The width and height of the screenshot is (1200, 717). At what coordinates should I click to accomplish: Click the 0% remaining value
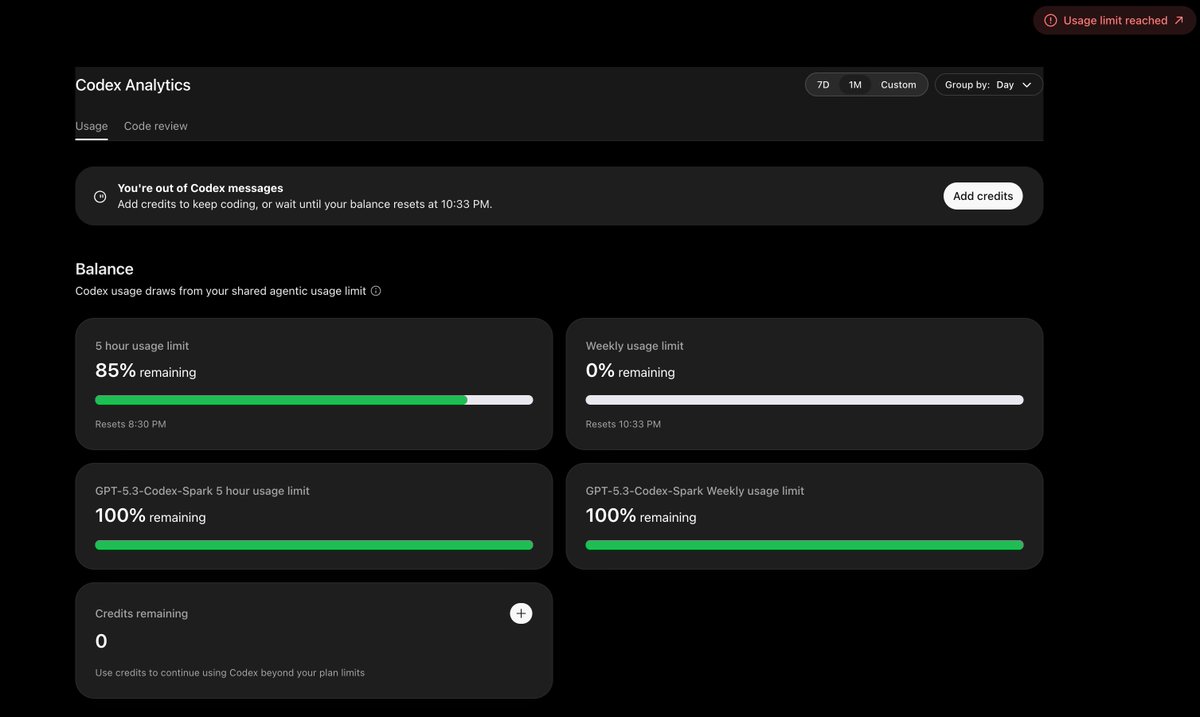630,371
